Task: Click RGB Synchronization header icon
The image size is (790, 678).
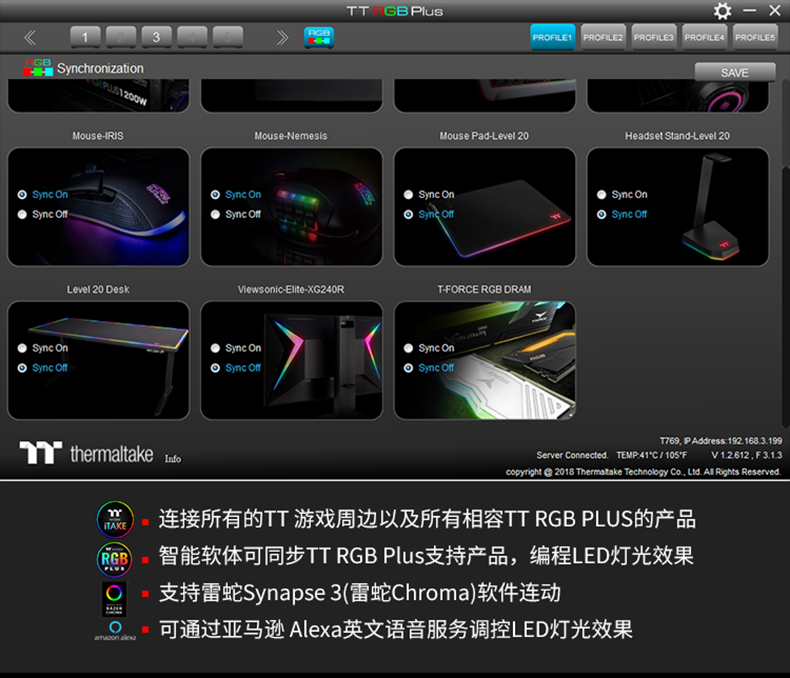Action: coord(38,67)
